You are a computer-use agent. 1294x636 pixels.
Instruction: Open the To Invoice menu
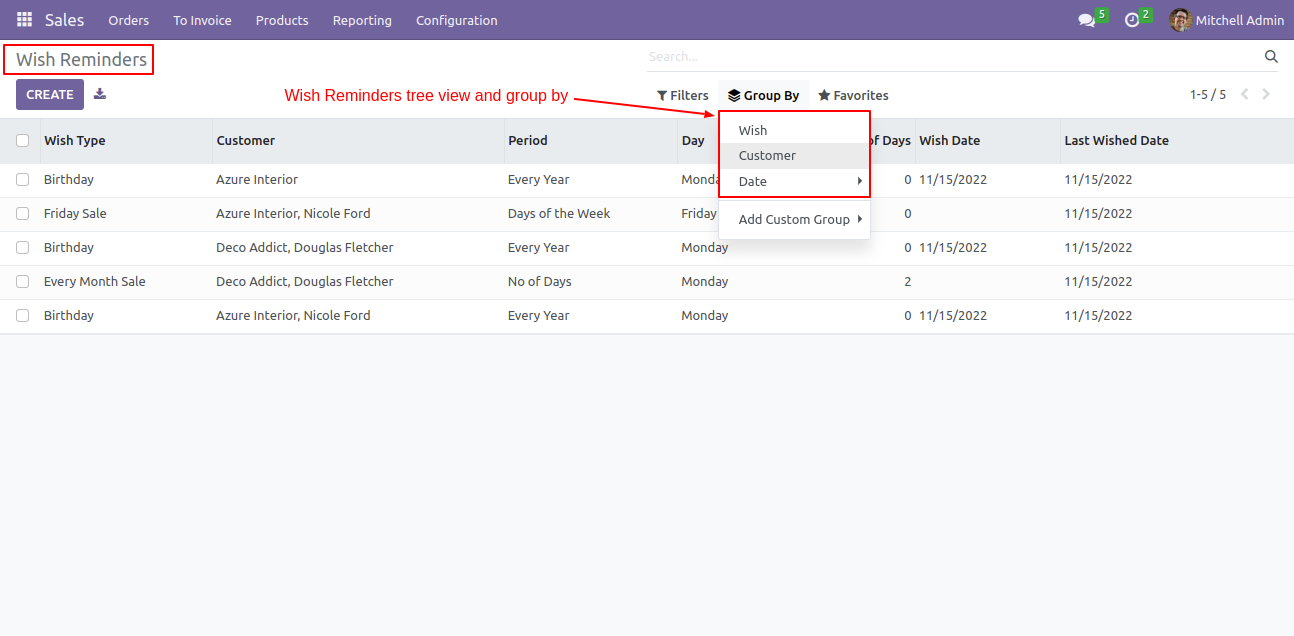click(202, 20)
